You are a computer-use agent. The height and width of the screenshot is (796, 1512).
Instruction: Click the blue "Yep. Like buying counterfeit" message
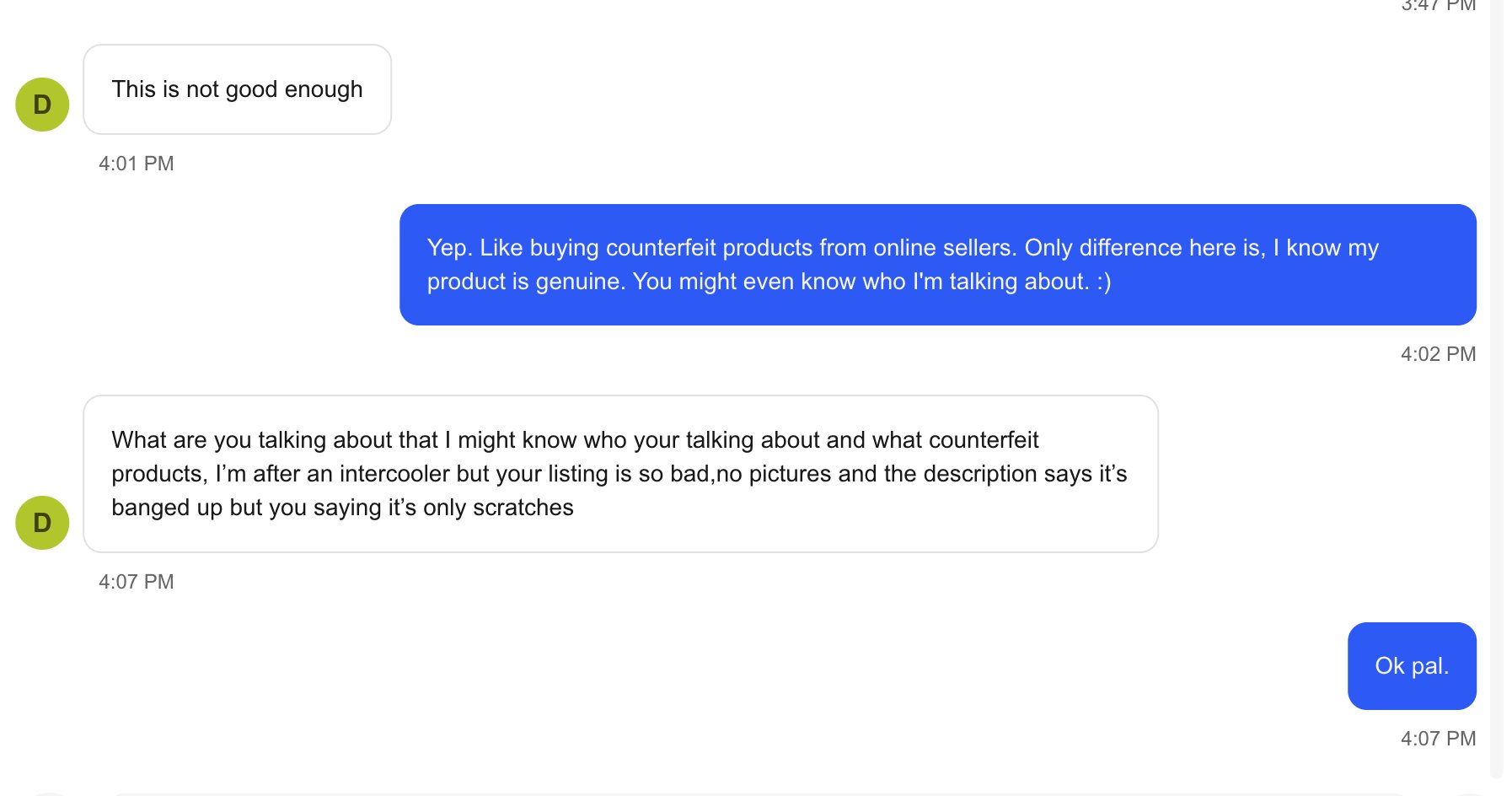pos(938,265)
